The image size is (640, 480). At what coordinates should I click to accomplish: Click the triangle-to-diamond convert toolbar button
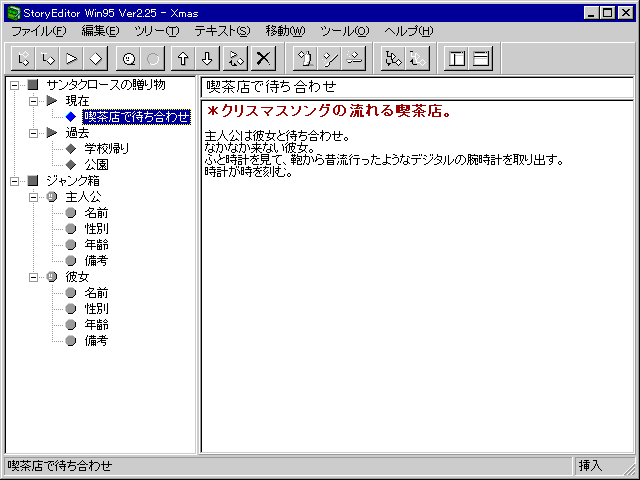tap(236, 59)
